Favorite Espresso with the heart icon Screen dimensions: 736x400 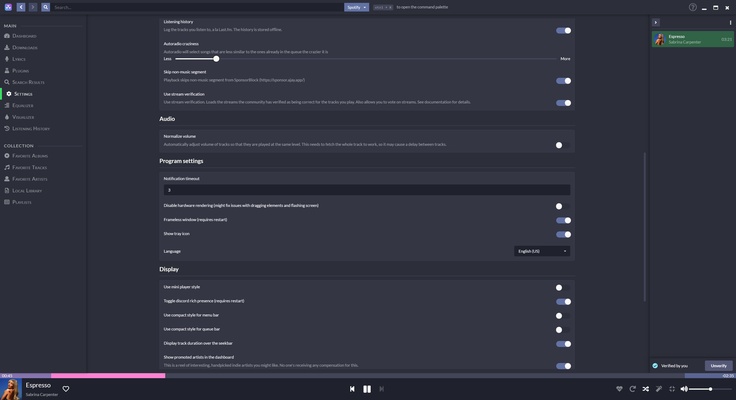(66, 389)
